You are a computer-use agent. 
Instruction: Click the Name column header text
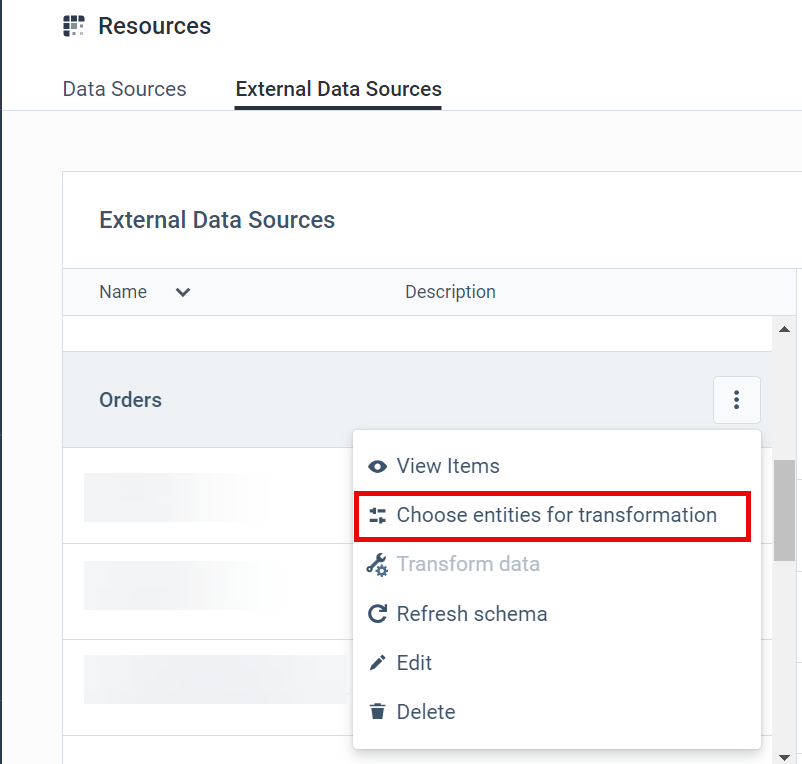click(123, 292)
